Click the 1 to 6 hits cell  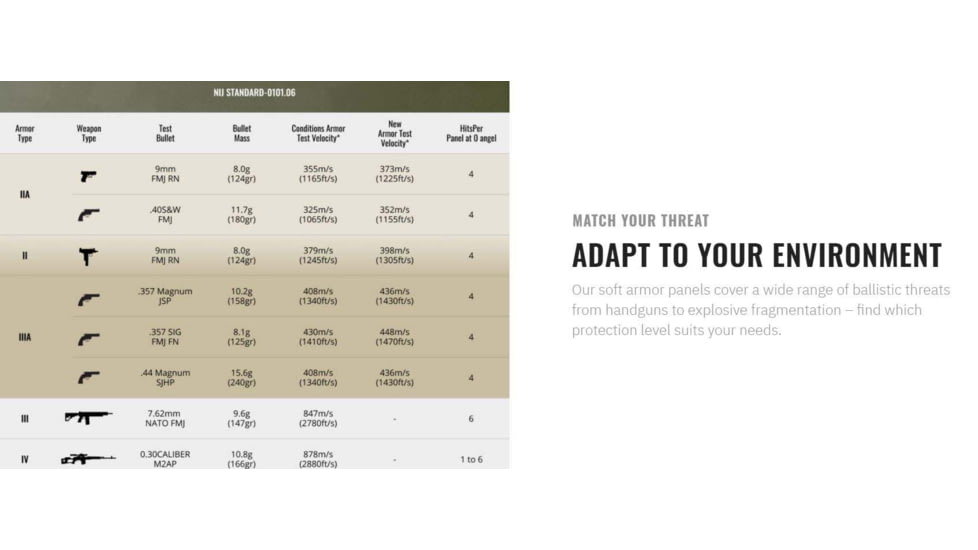[471, 459]
